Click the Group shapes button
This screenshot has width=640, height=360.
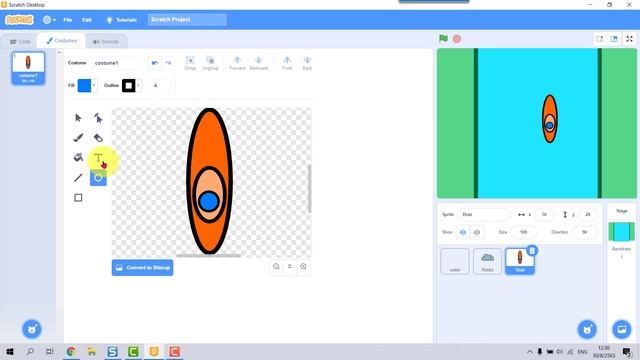(190, 63)
